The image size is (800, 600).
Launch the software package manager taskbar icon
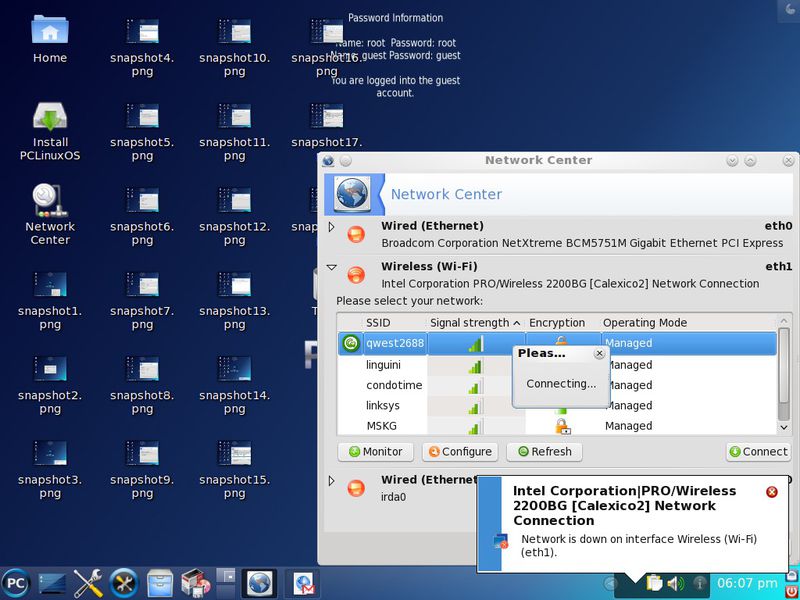point(195,583)
